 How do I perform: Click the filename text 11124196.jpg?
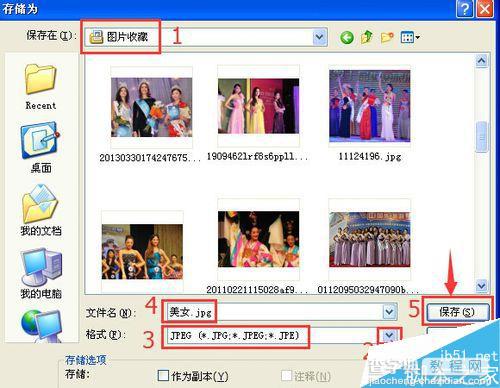click(x=370, y=157)
